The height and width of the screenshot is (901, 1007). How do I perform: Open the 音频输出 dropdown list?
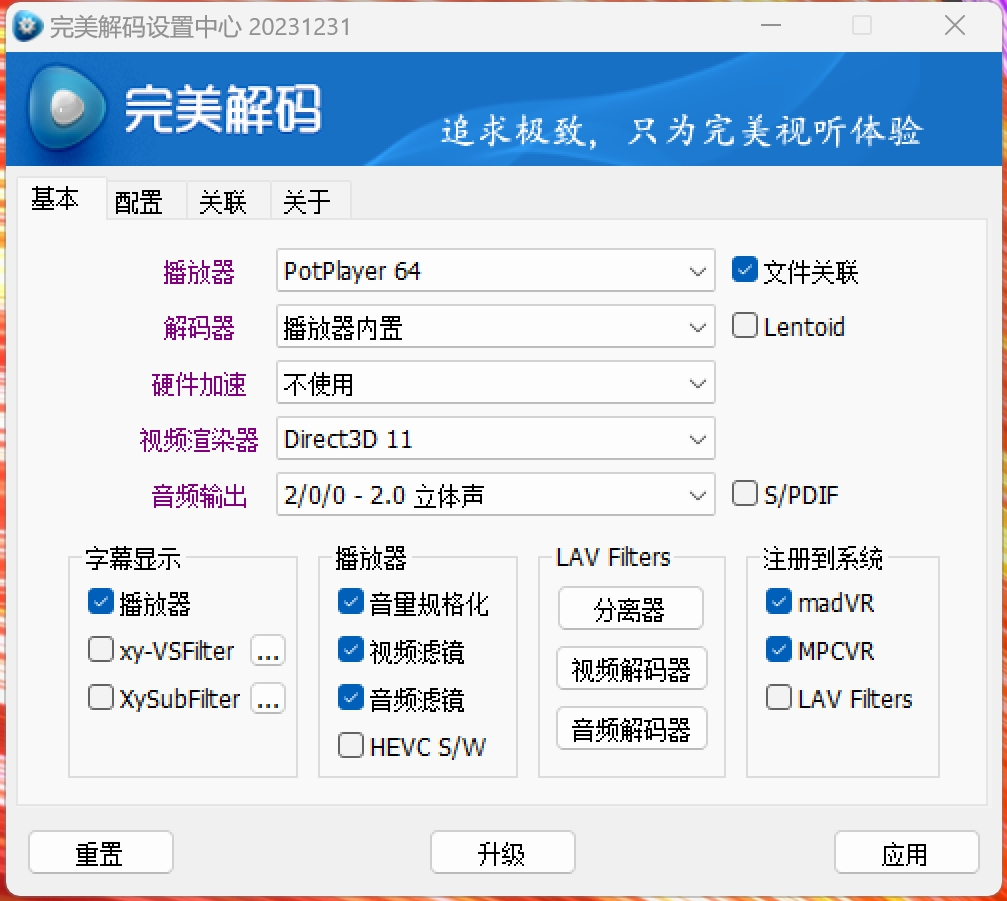click(496, 495)
